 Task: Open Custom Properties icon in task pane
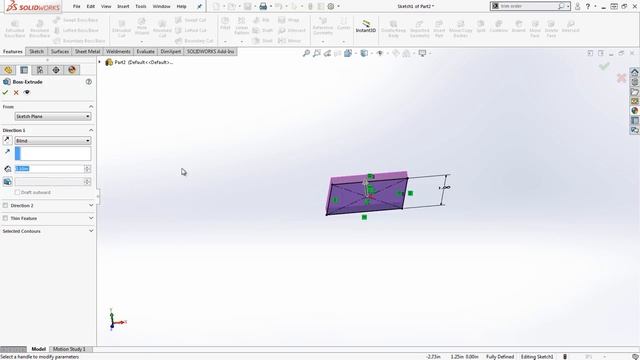click(635, 120)
